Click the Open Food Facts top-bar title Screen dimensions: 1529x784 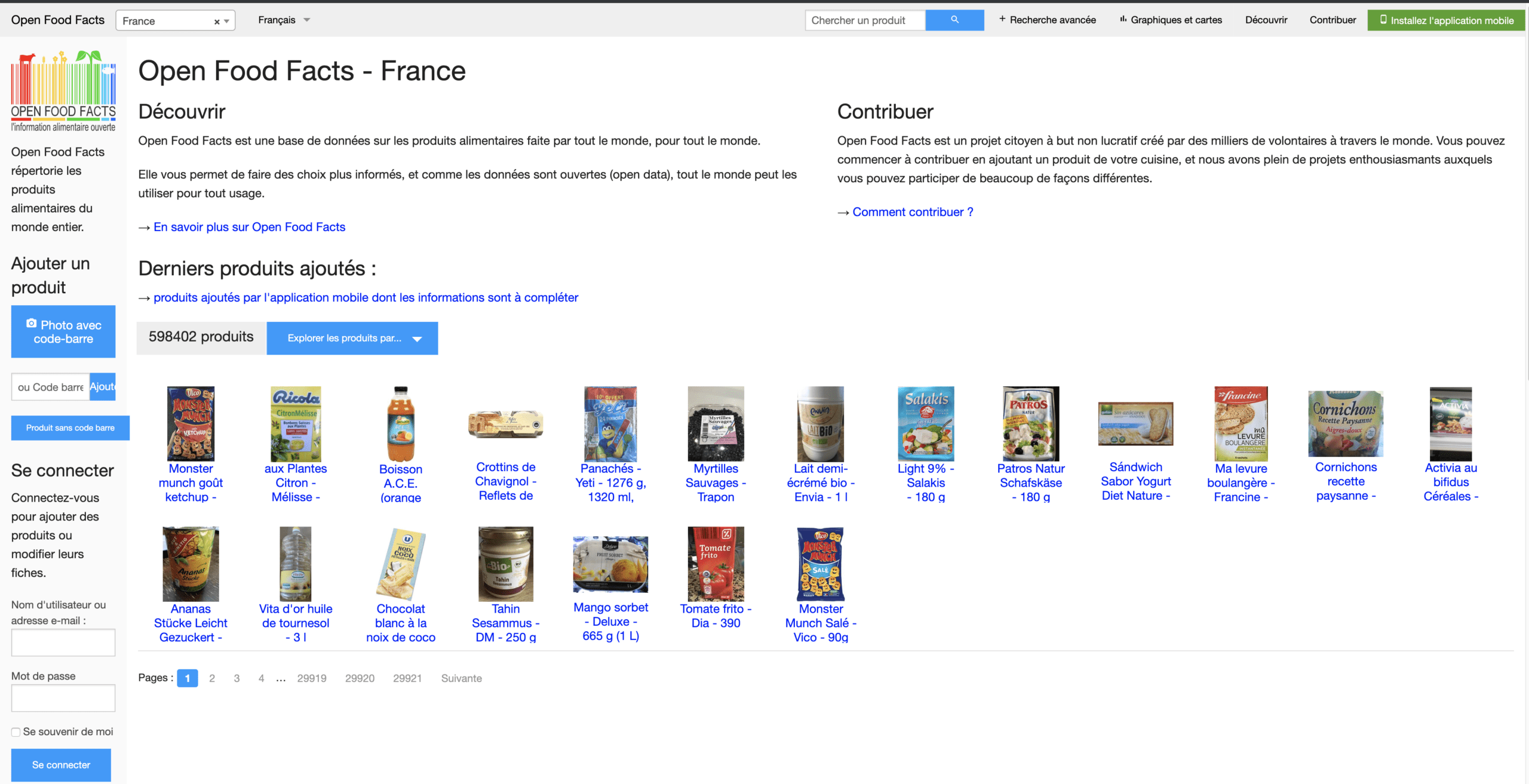coord(58,20)
